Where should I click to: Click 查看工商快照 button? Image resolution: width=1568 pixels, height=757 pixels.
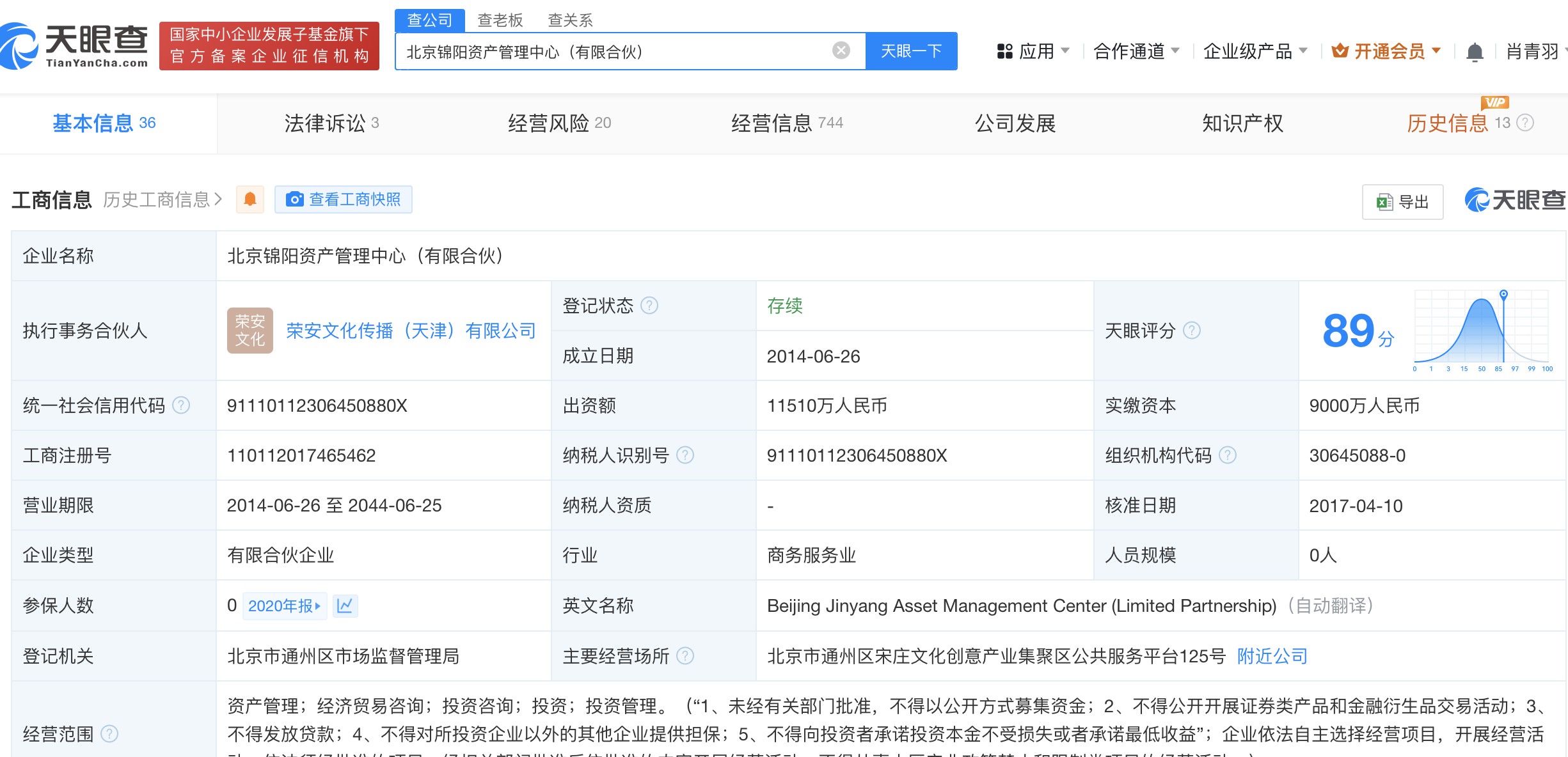tap(344, 199)
